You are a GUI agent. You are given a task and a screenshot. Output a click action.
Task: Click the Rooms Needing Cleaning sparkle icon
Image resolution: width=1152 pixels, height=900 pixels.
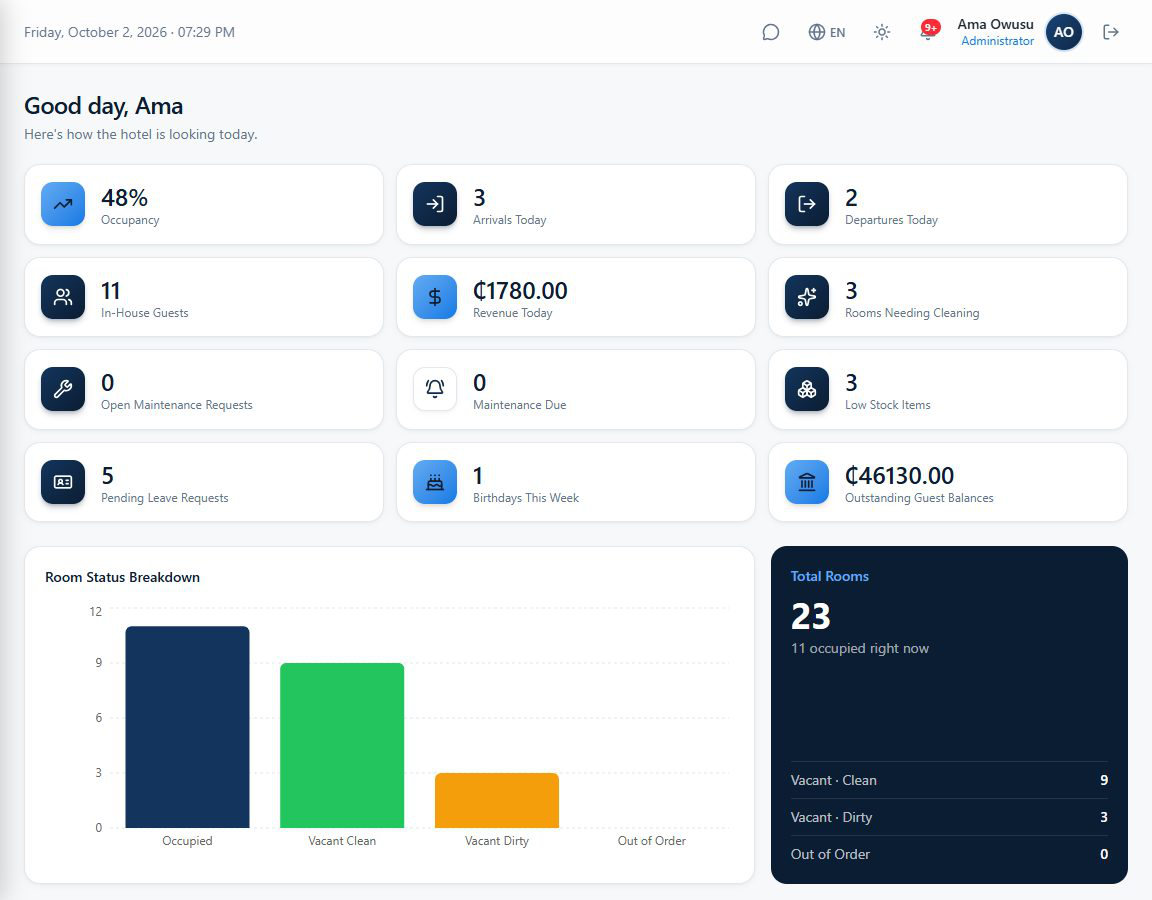point(807,297)
